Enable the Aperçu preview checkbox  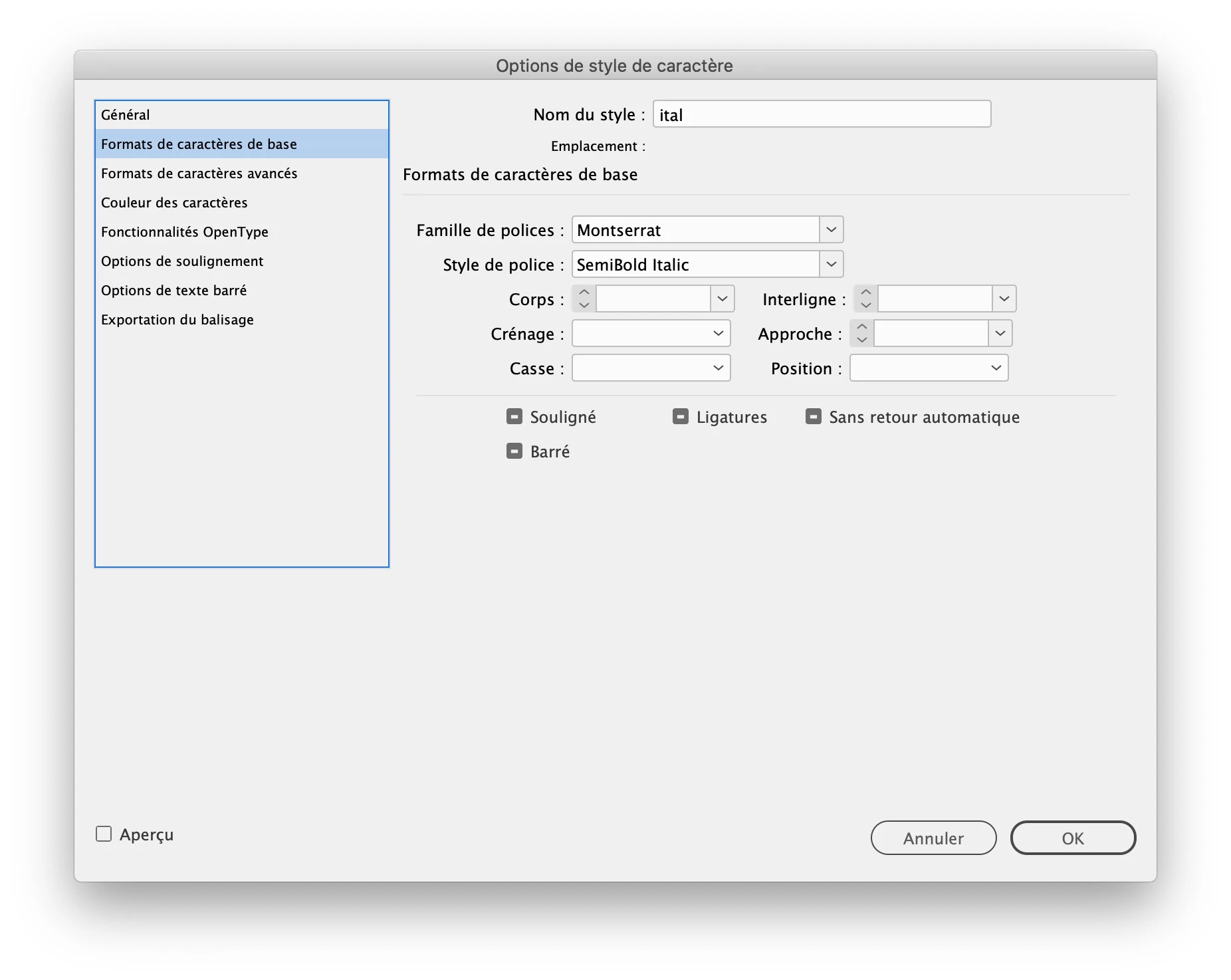(104, 834)
